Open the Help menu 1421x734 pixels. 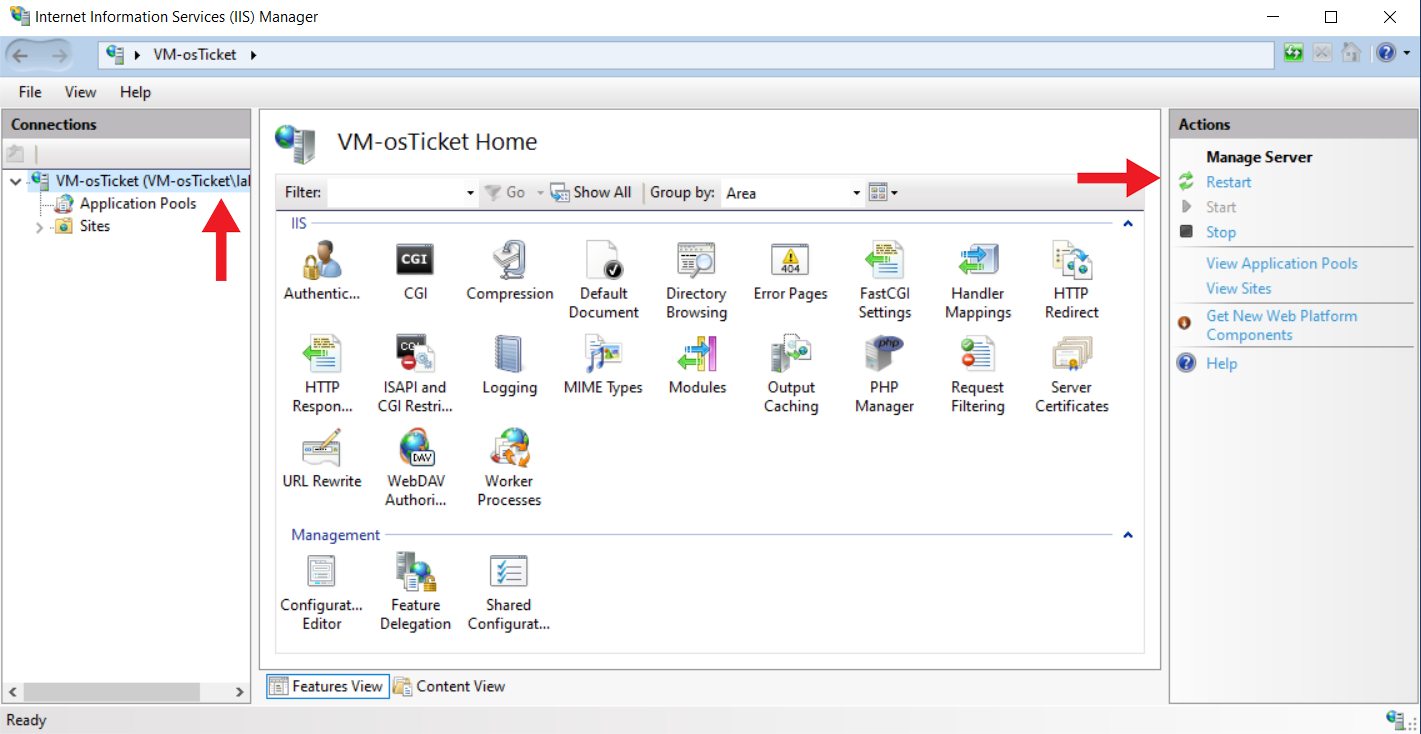[135, 92]
